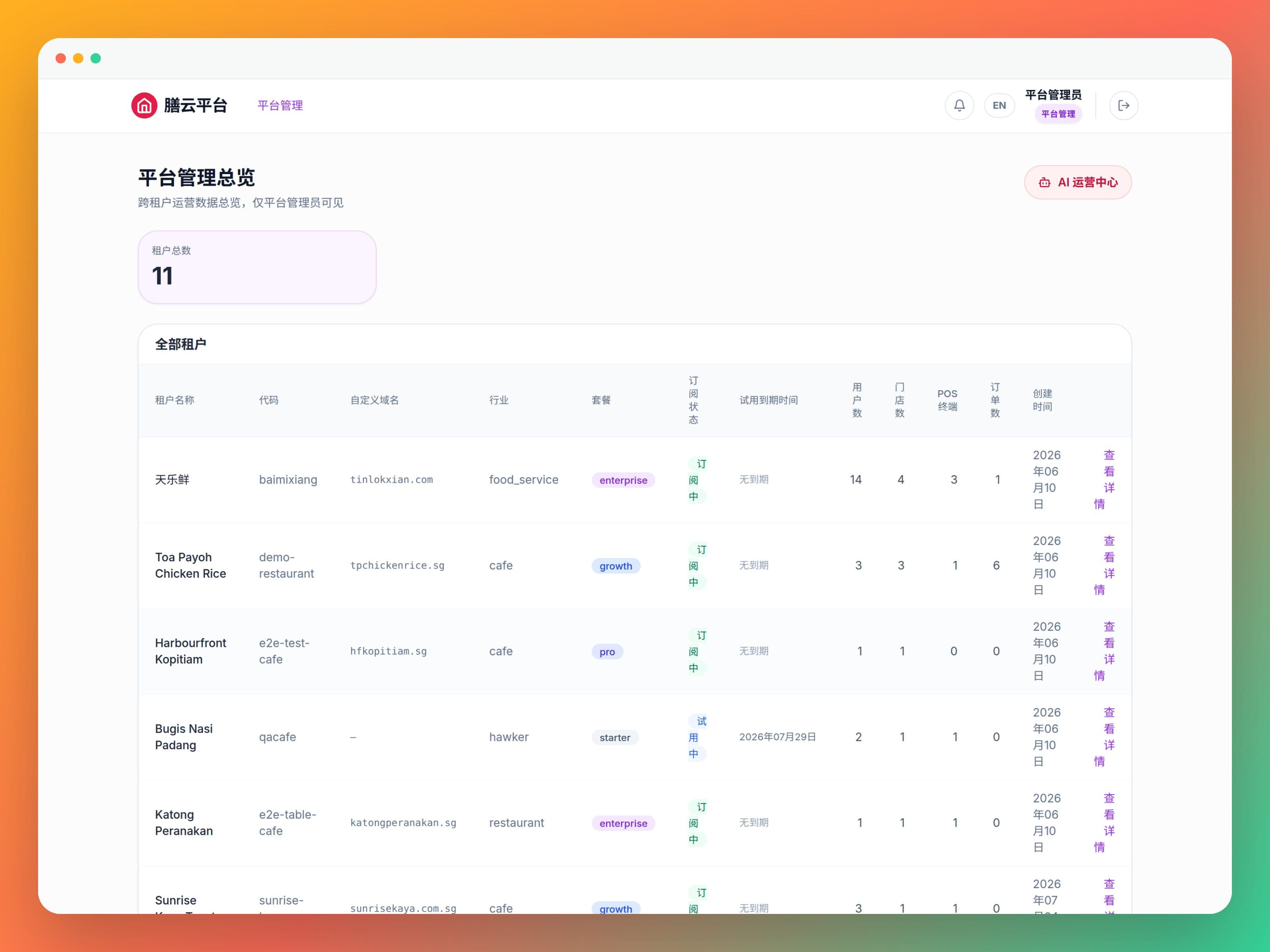Click the green macOS window maximize dot

[x=96, y=59]
